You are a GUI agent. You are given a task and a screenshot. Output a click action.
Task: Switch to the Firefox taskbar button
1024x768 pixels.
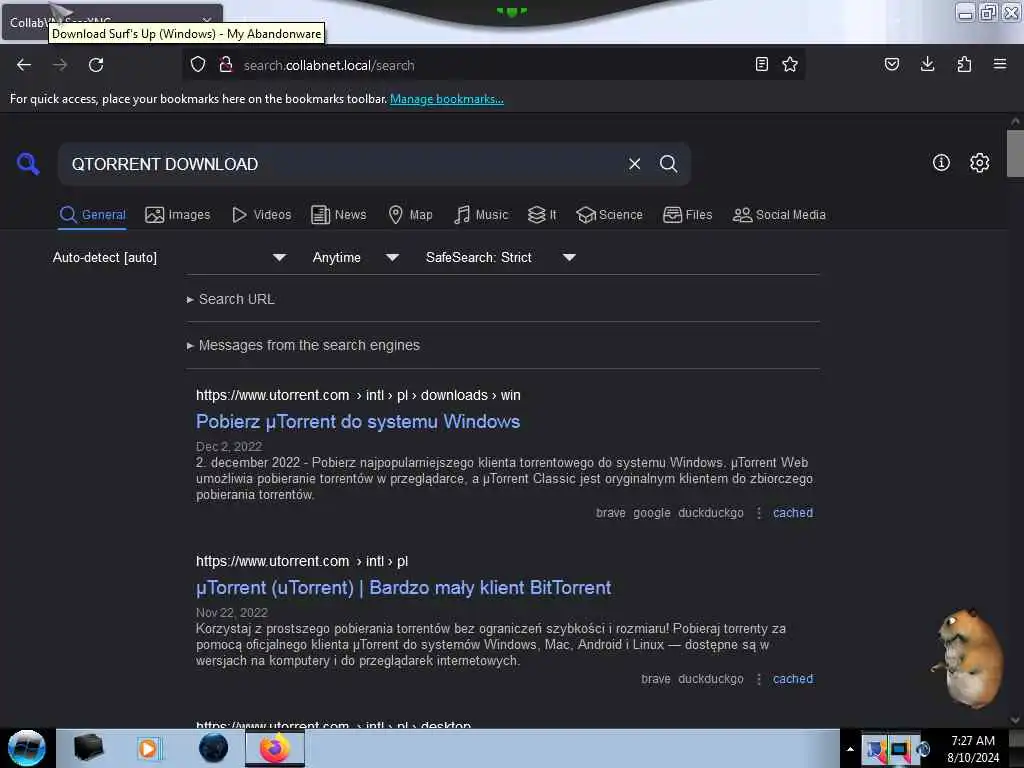pyautogui.click(x=275, y=748)
